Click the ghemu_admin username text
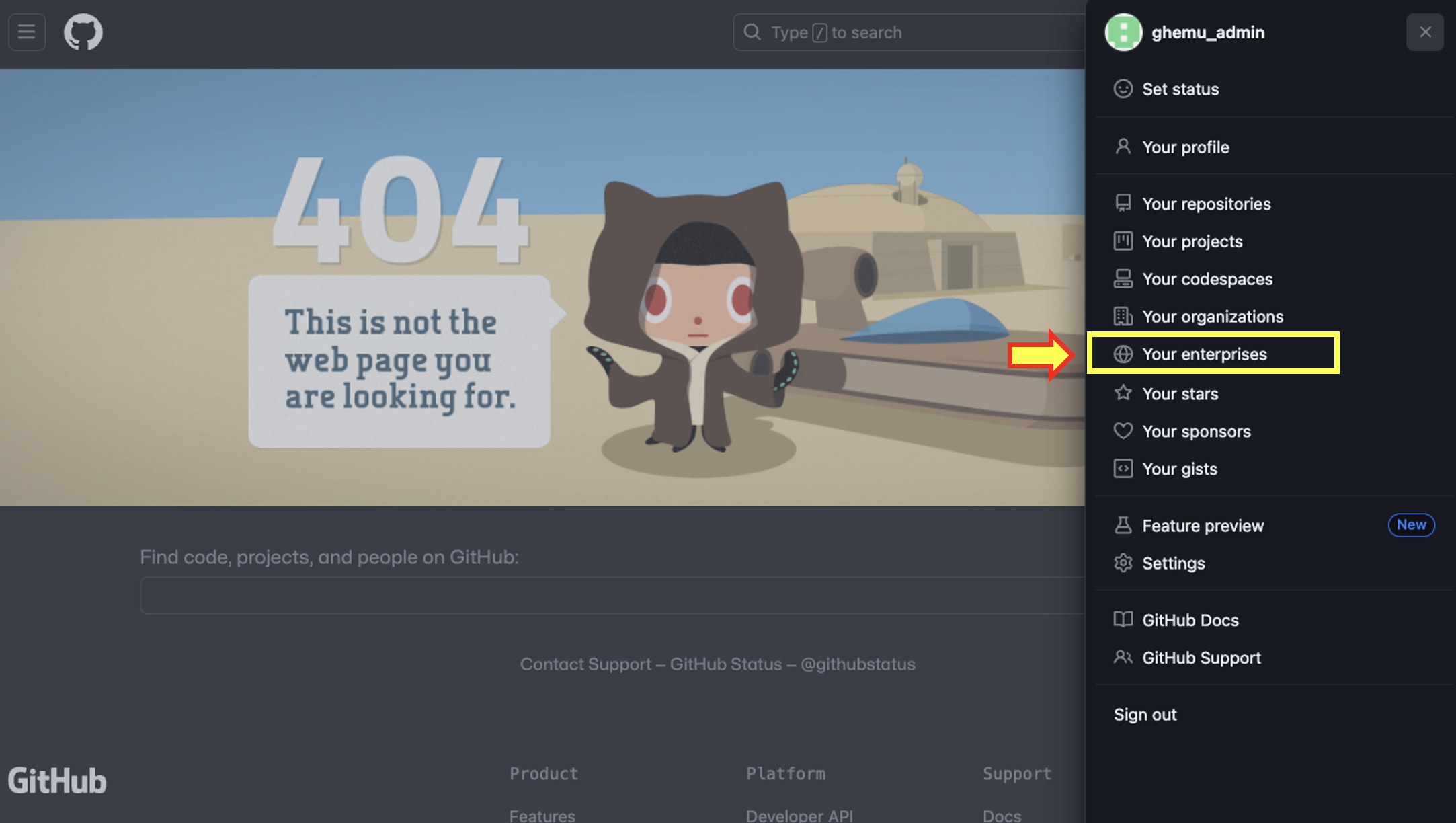This screenshot has height=823, width=1456. click(x=1207, y=32)
